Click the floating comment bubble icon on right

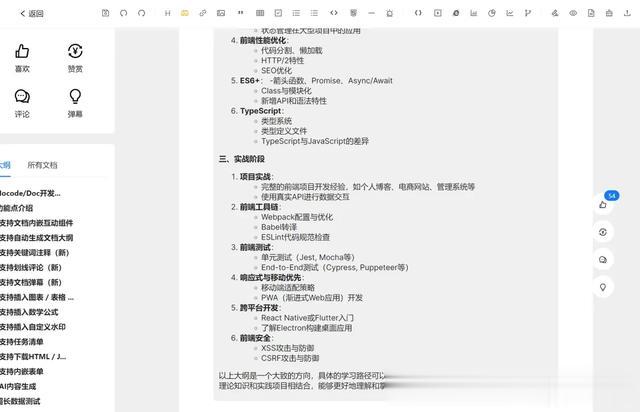[603, 260]
